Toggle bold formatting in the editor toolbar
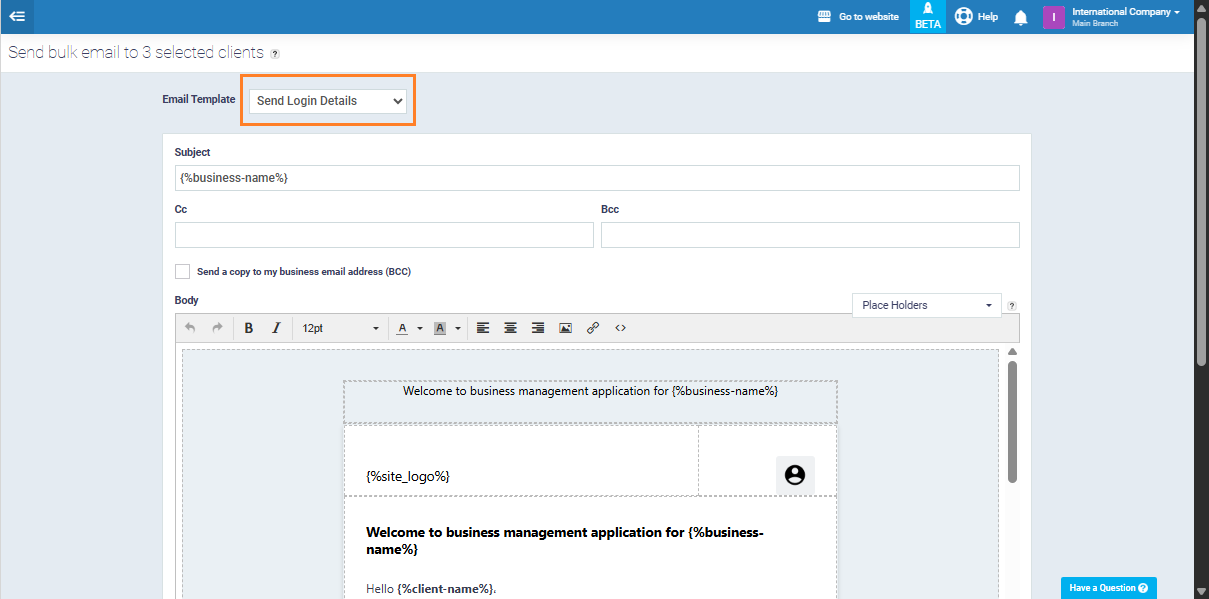Screen dimensions: 1209x599 tap(249, 328)
